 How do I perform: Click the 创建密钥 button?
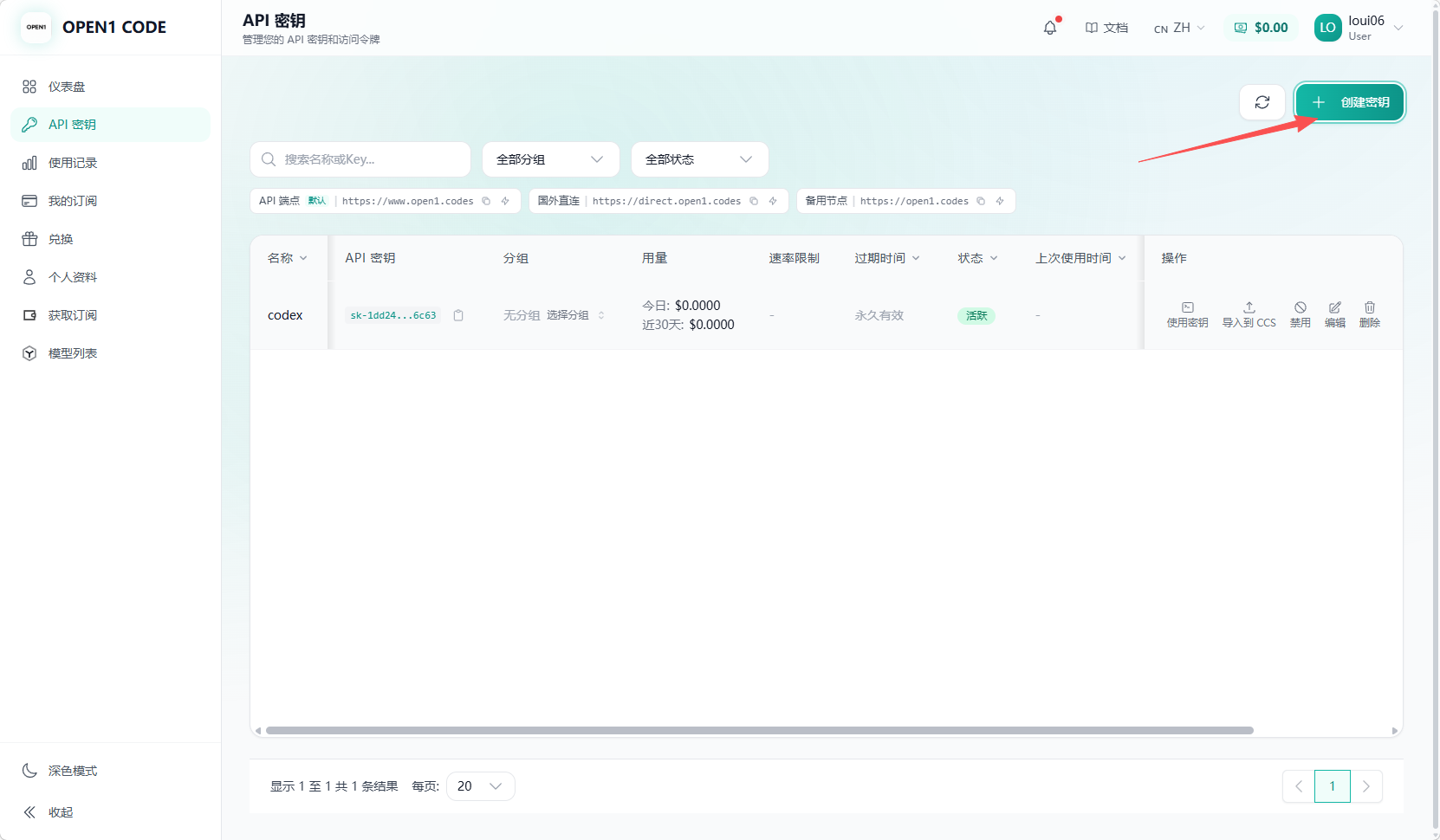click(1349, 102)
